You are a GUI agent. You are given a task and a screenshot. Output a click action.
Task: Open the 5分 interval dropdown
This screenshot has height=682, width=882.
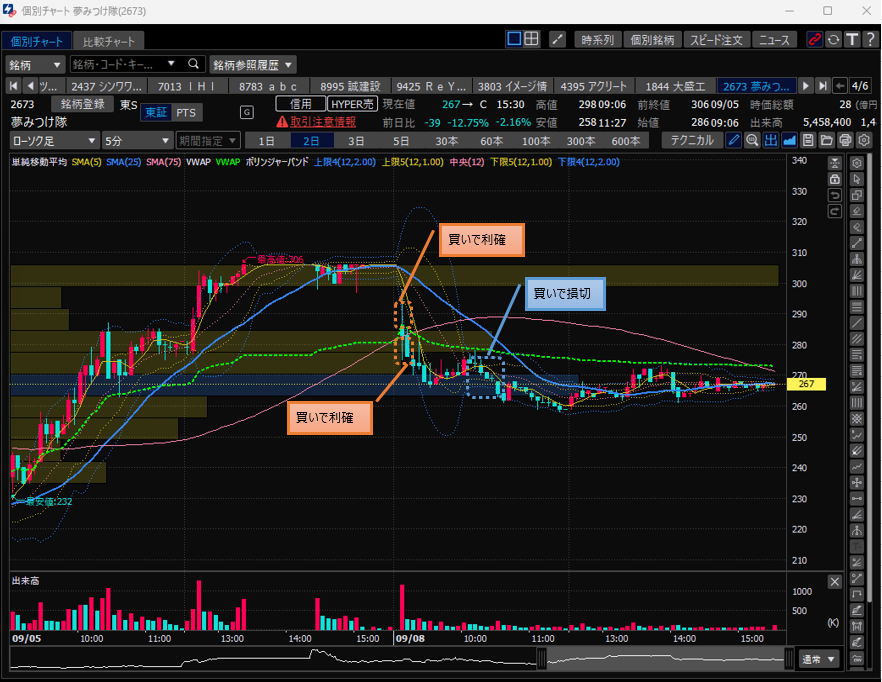tap(136, 141)
